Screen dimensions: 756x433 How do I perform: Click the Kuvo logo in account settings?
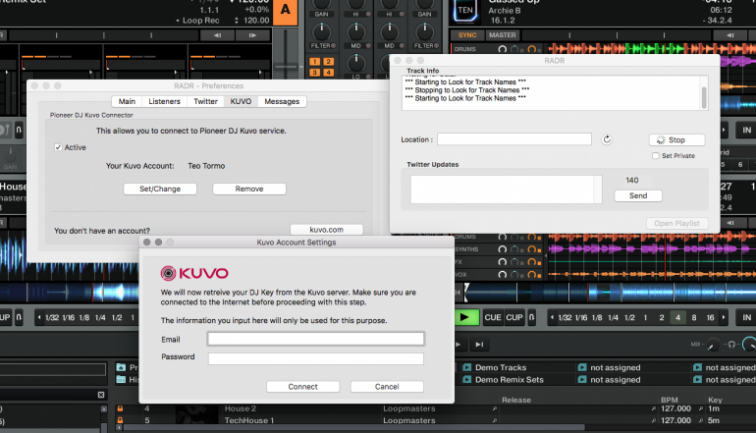[x=194, y=273]
